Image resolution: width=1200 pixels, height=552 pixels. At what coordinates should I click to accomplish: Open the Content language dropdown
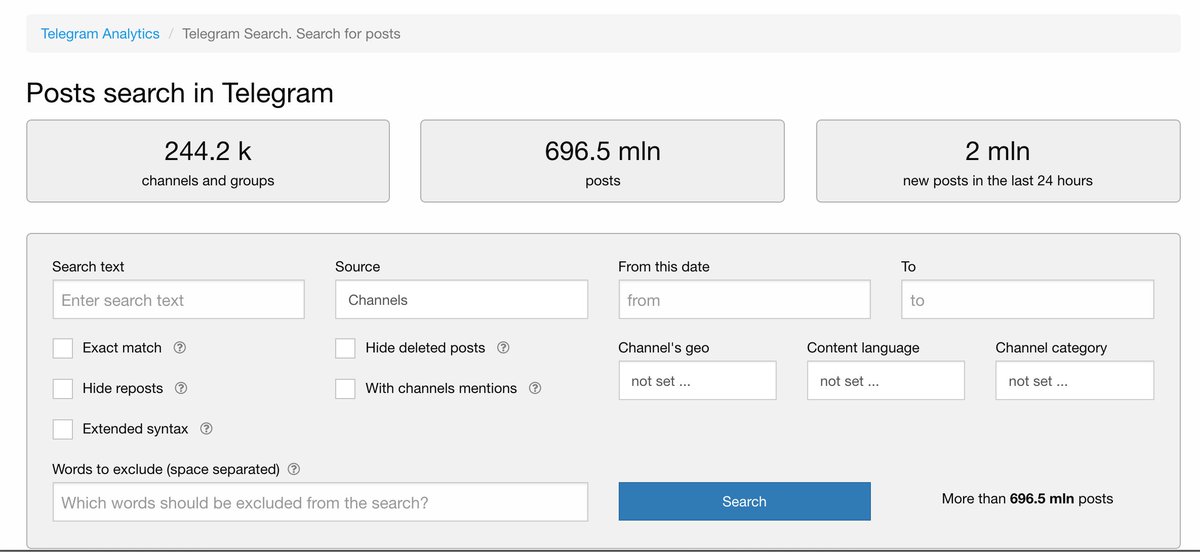click(886, 381)
